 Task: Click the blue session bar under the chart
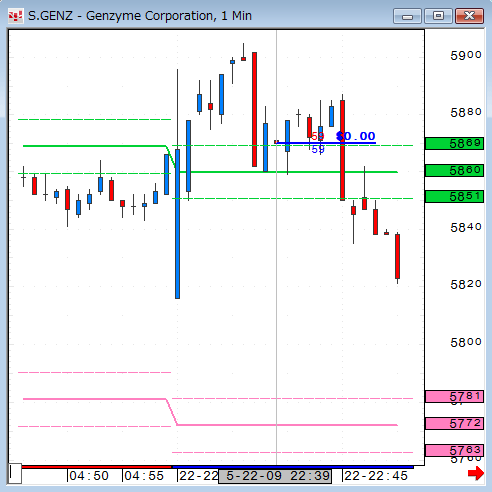coord(293,467)
